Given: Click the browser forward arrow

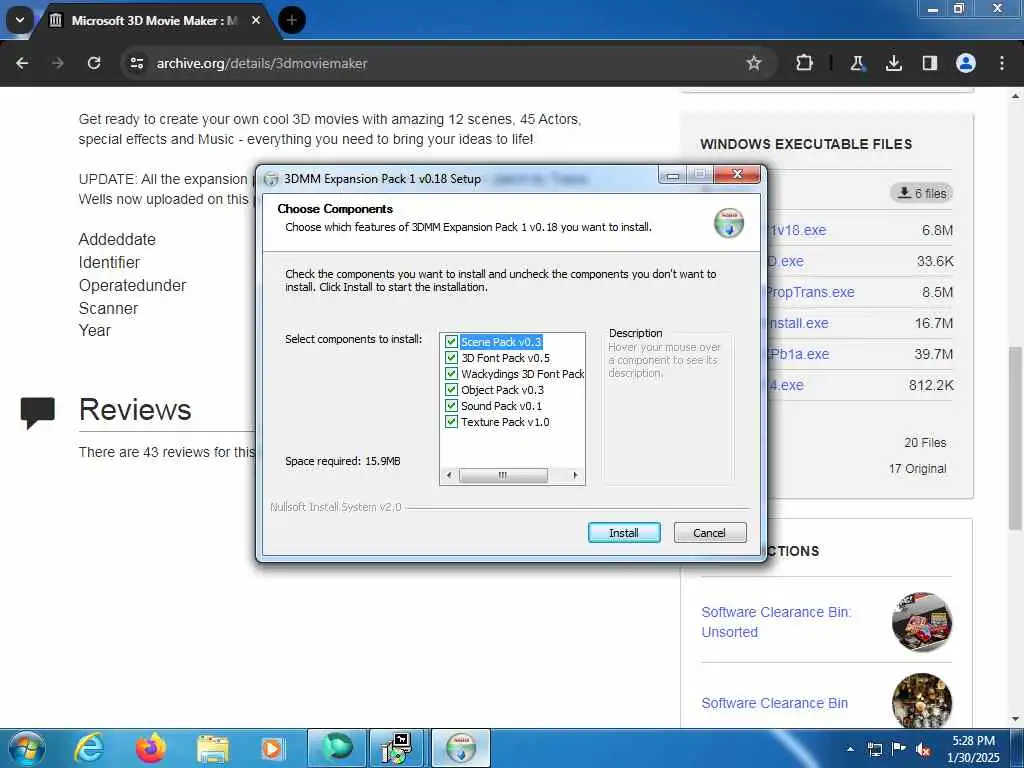Looking at the screenshot, I should pos(57,63).
